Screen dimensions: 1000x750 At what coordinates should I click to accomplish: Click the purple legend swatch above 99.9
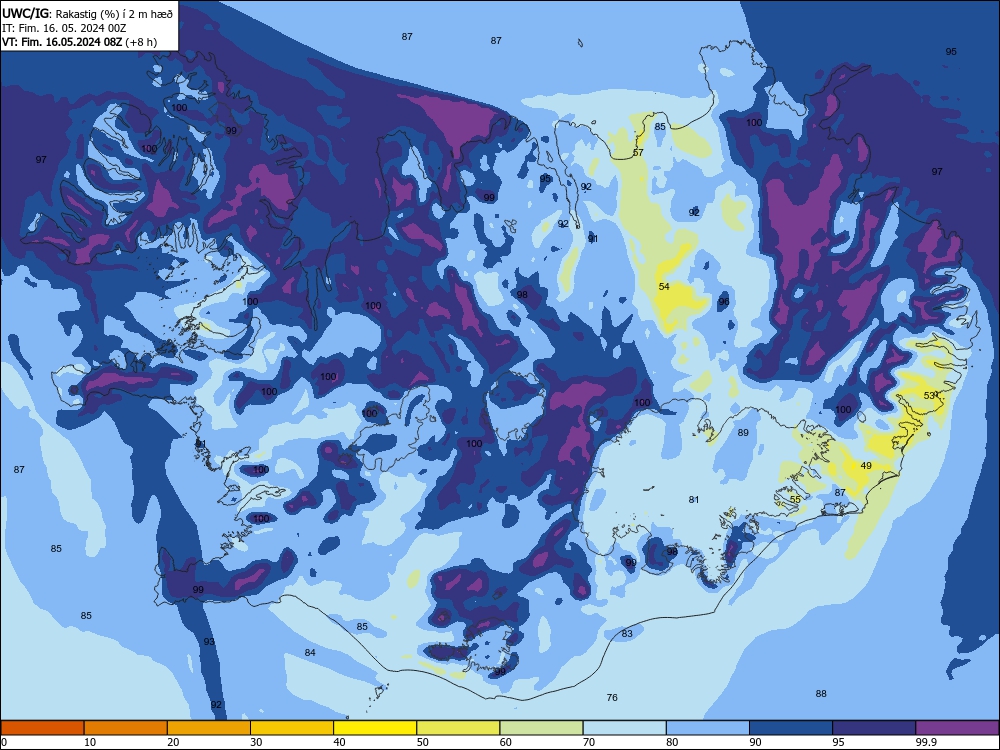click(957, 728)
